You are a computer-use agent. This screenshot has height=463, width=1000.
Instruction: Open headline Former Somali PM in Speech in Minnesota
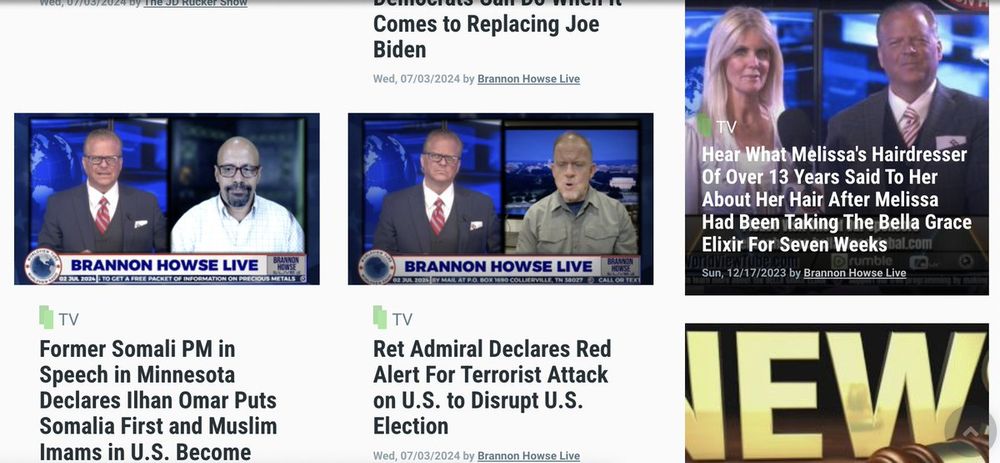(158, 400)
